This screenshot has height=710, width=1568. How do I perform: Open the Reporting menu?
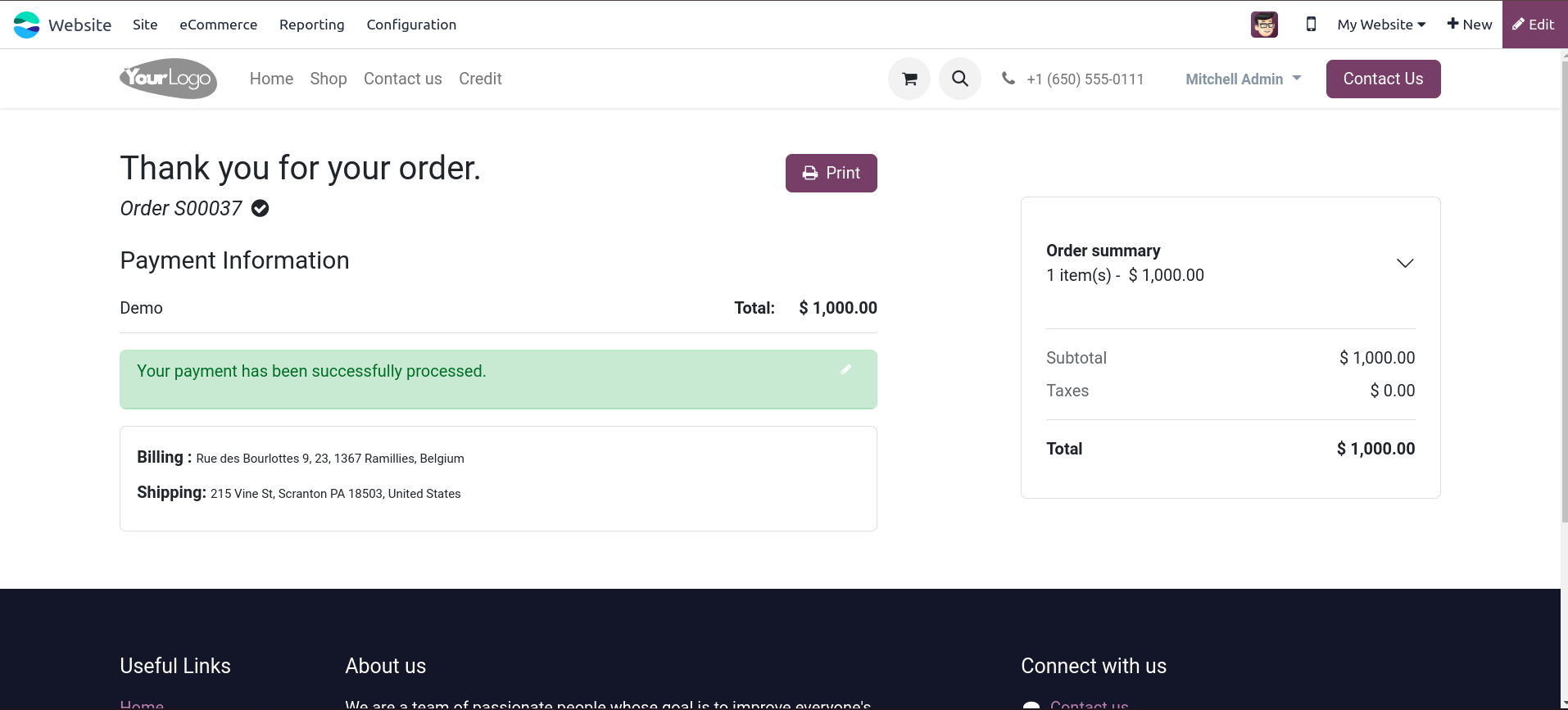(311, 25)
